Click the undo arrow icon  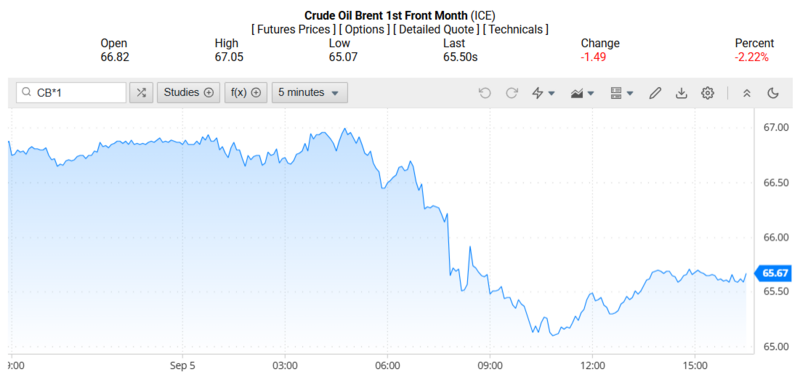point(485,93)
